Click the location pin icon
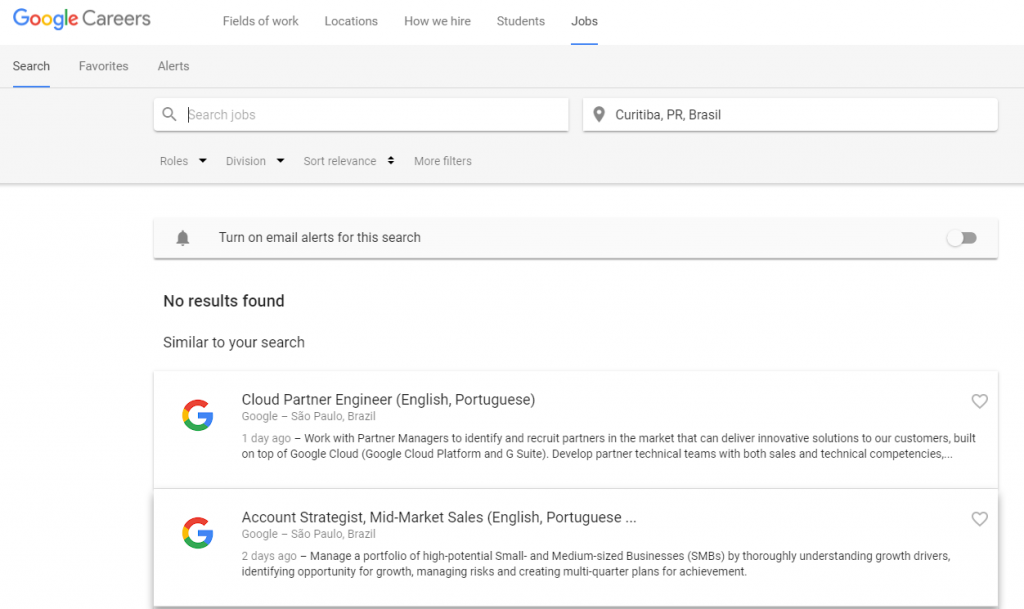 598,115
